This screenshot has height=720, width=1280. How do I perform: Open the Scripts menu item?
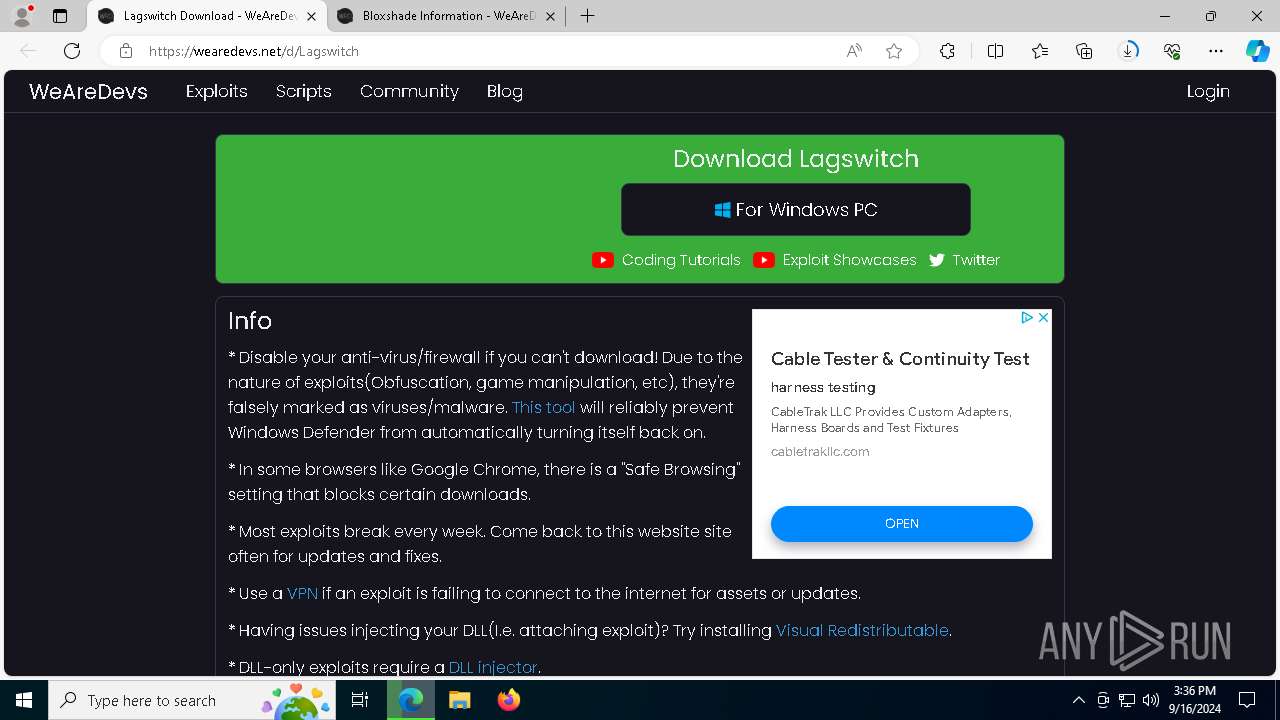tap(304, 91)
